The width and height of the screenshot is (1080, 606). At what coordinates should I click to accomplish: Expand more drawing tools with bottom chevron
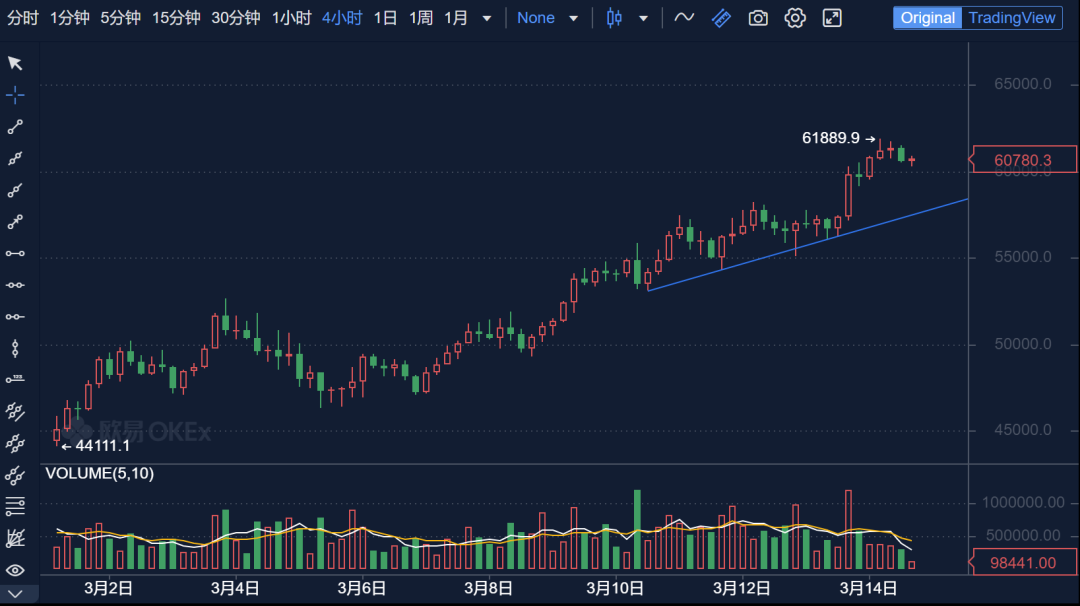[x=15, y=594]
